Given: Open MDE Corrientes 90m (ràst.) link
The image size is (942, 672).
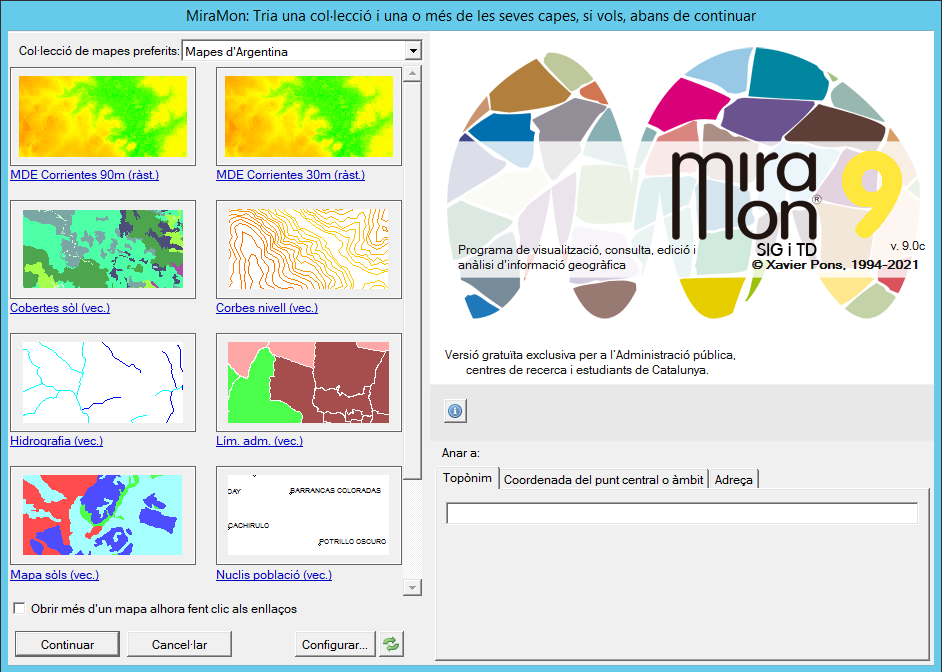Looking at the screenshot, I should pos(85,175).
